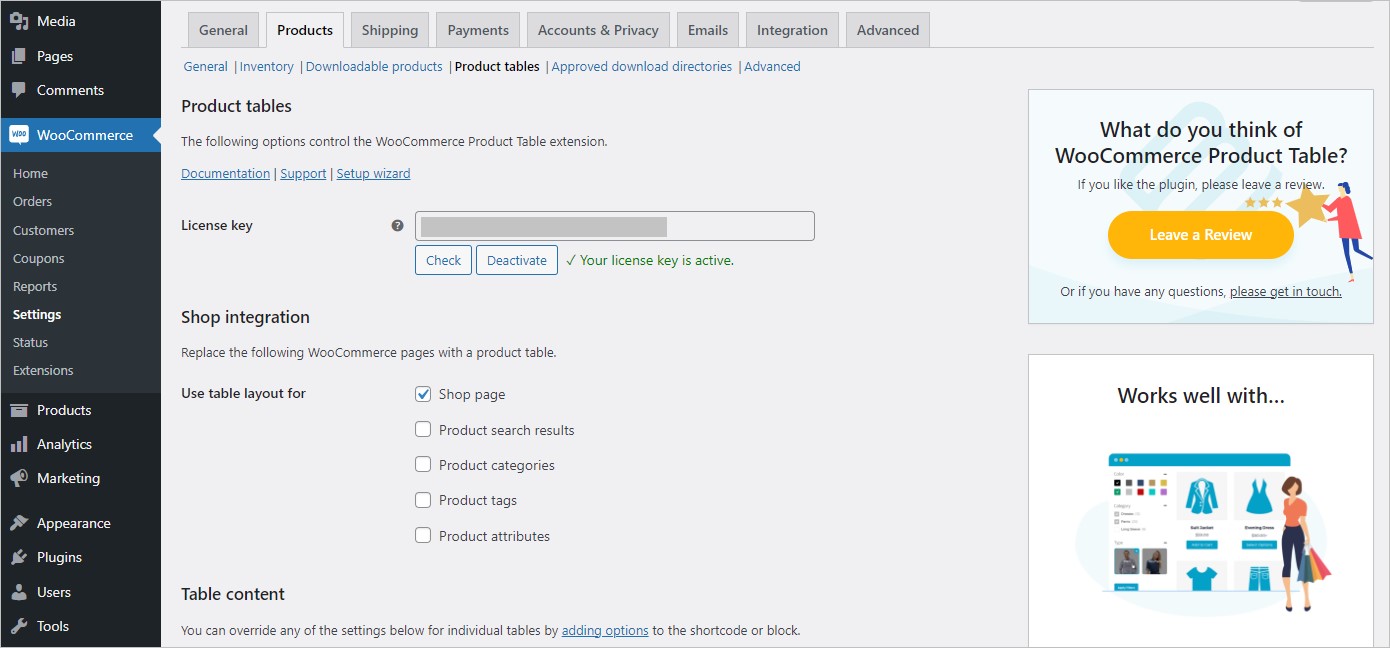Viewport: 1390px width, 648px height.
Task: Open the WooCommerce menu icon in sidebar
Action: (x=18, y=134)
